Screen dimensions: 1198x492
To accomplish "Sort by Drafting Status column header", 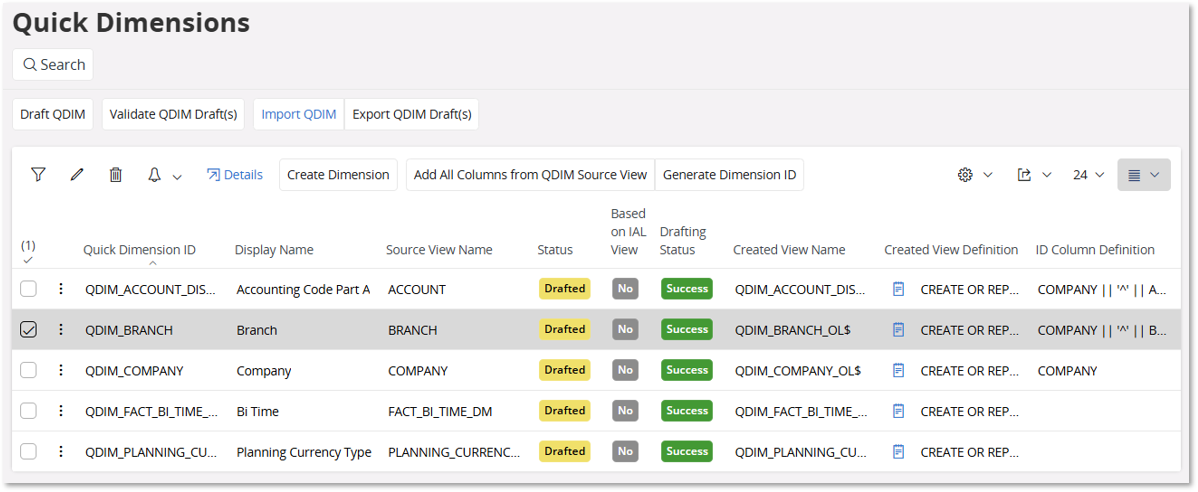I will tap(683, 241).
